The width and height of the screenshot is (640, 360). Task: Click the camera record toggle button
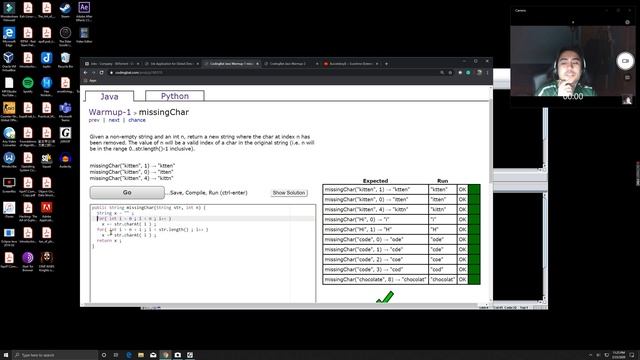click(625, 61)
